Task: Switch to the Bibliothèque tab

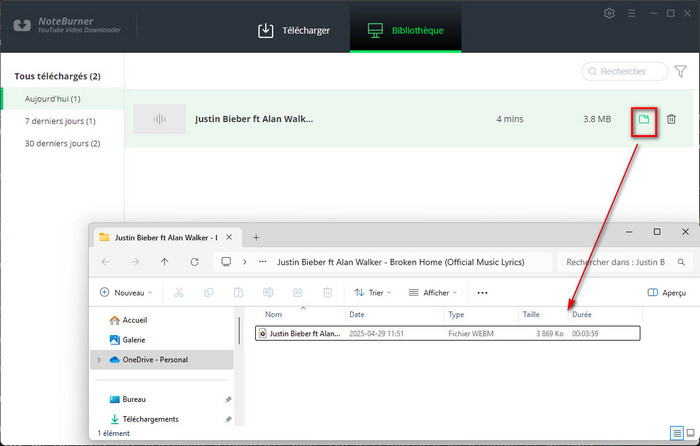Action: click(405, 30)
